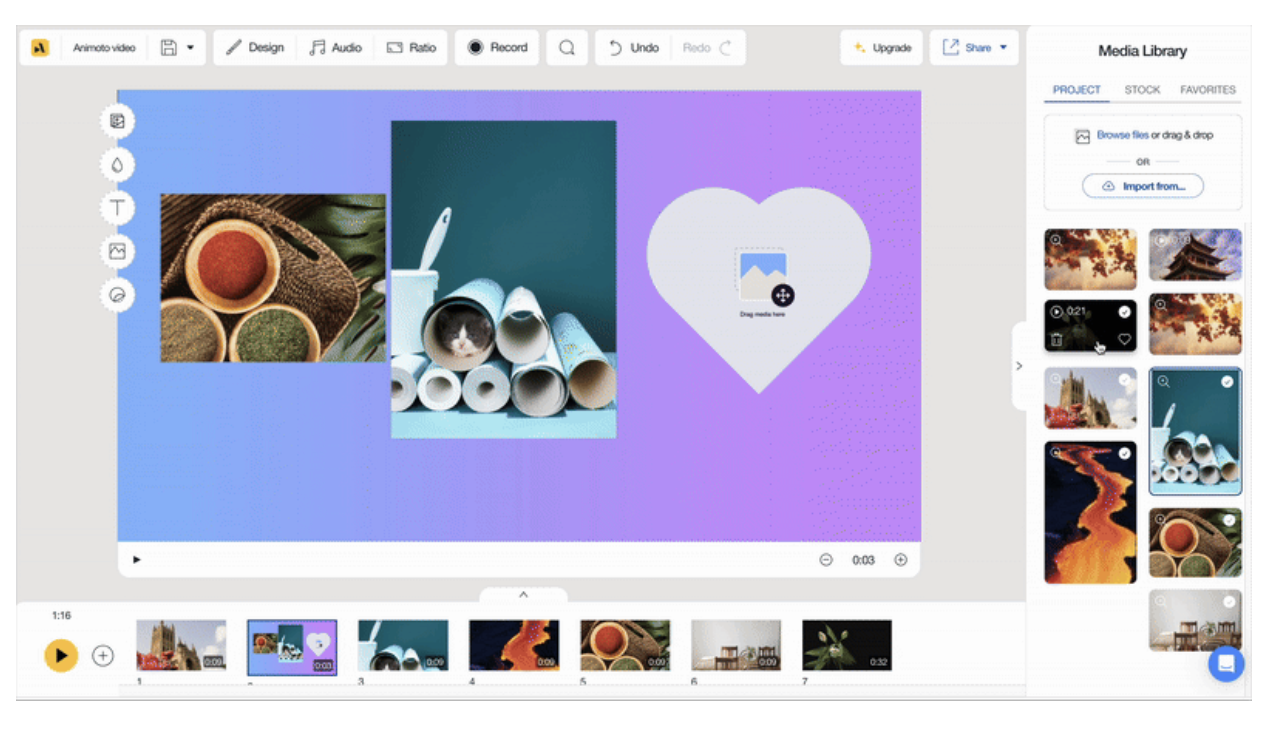Toggle checkmark on the cat rolls thumbnail
This screenshot has width=1286, height=734.
click(1227, 382)
